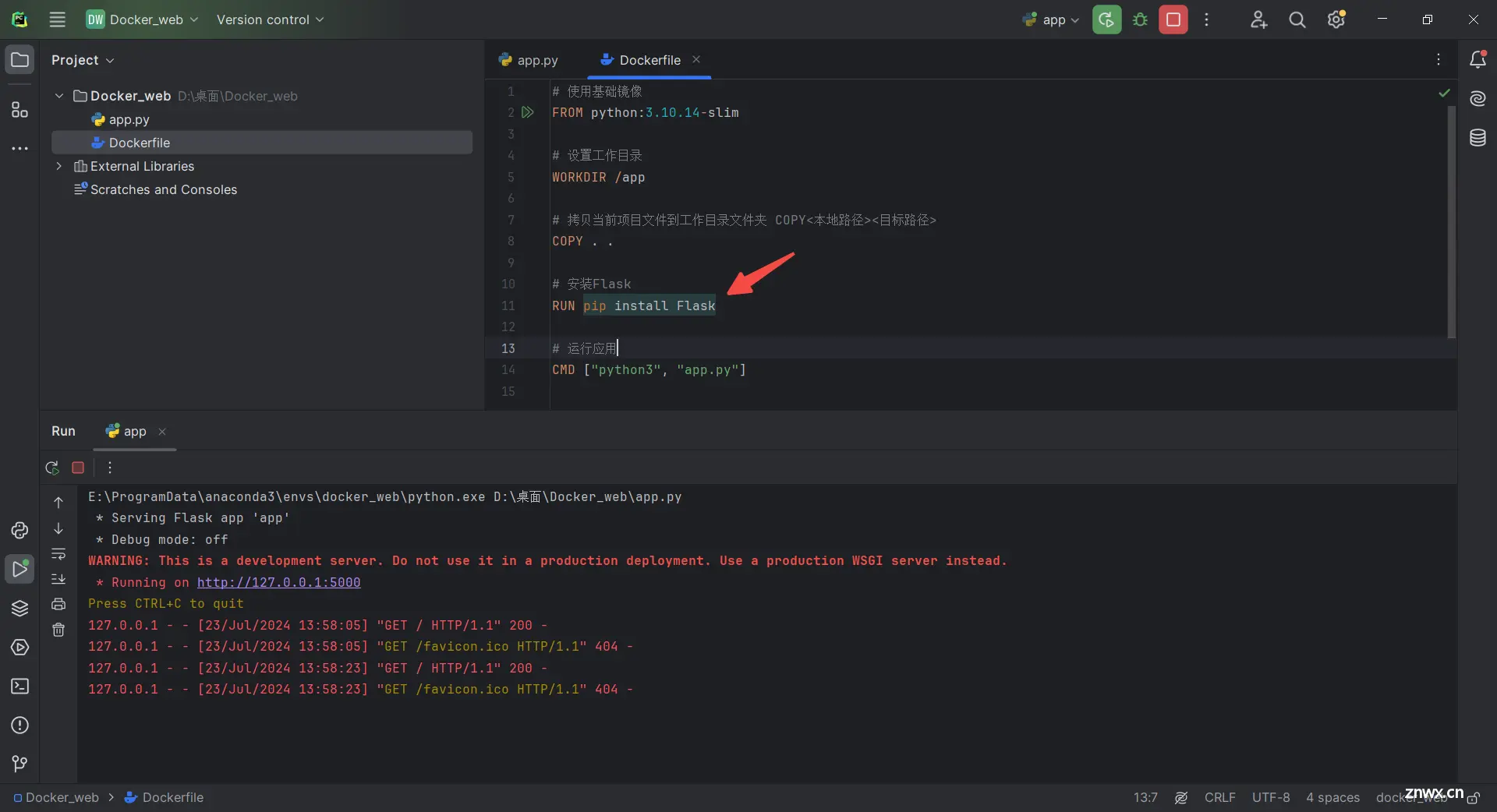Clear console with trash icon

click(58, 630)
